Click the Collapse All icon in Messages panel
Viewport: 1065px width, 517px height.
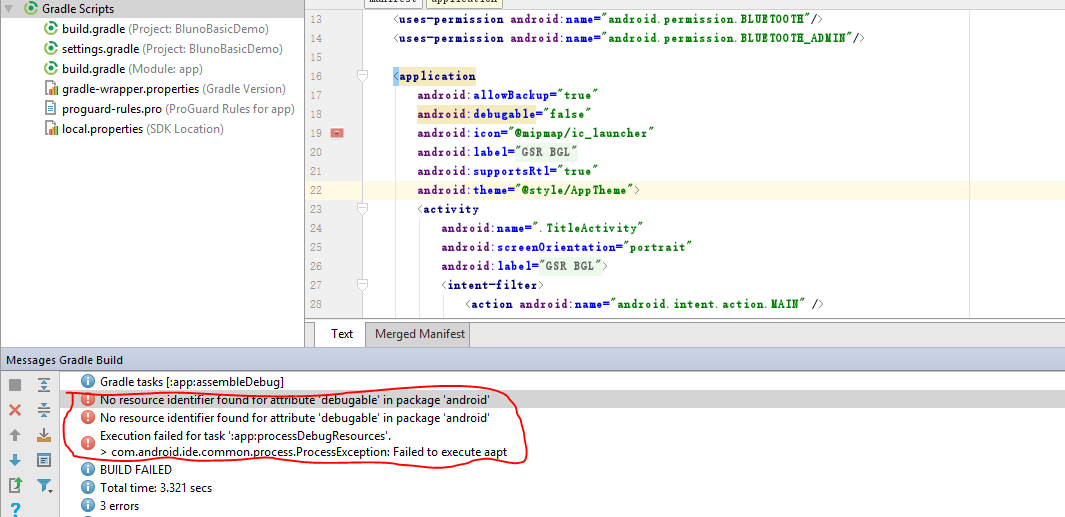pos(44,410)
